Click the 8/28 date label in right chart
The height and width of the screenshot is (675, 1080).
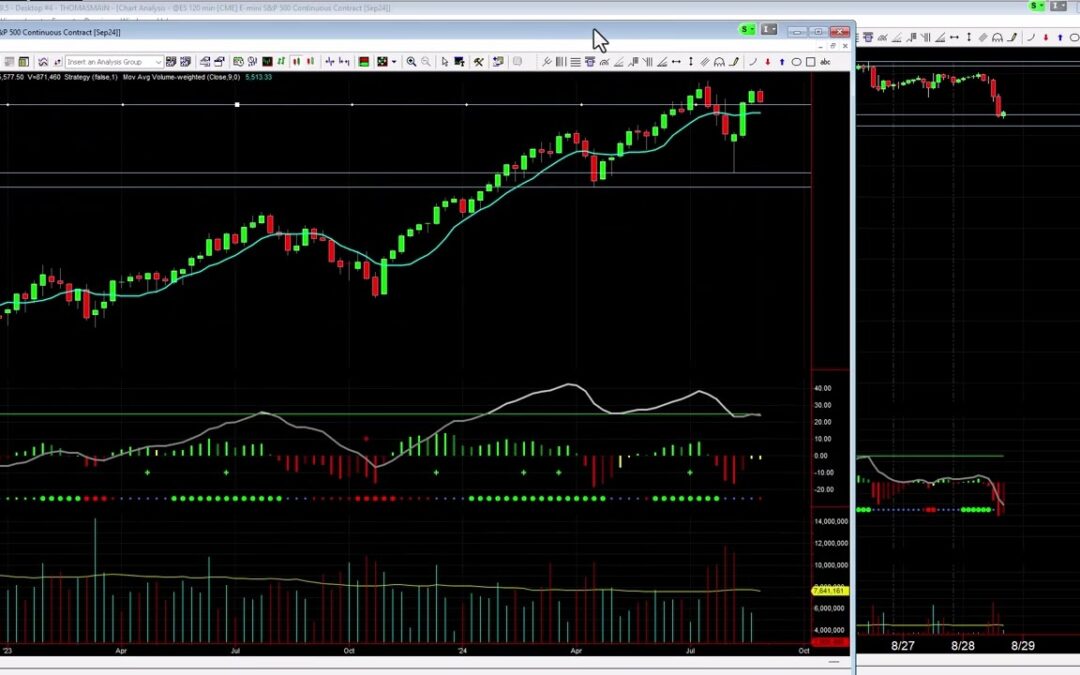[x=963, y=646]
